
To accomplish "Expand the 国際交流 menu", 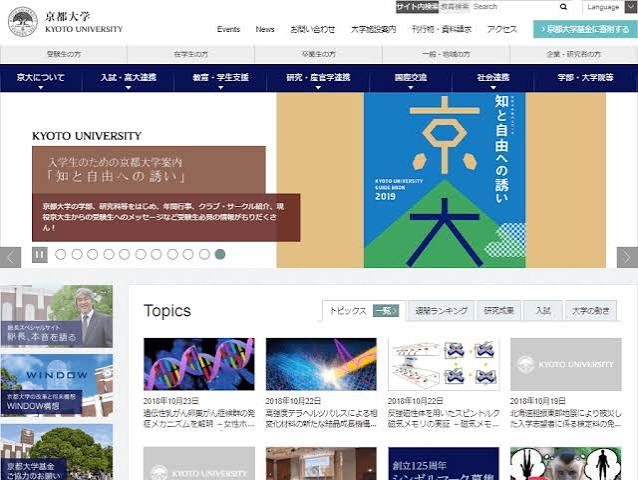I will point(411,78).
